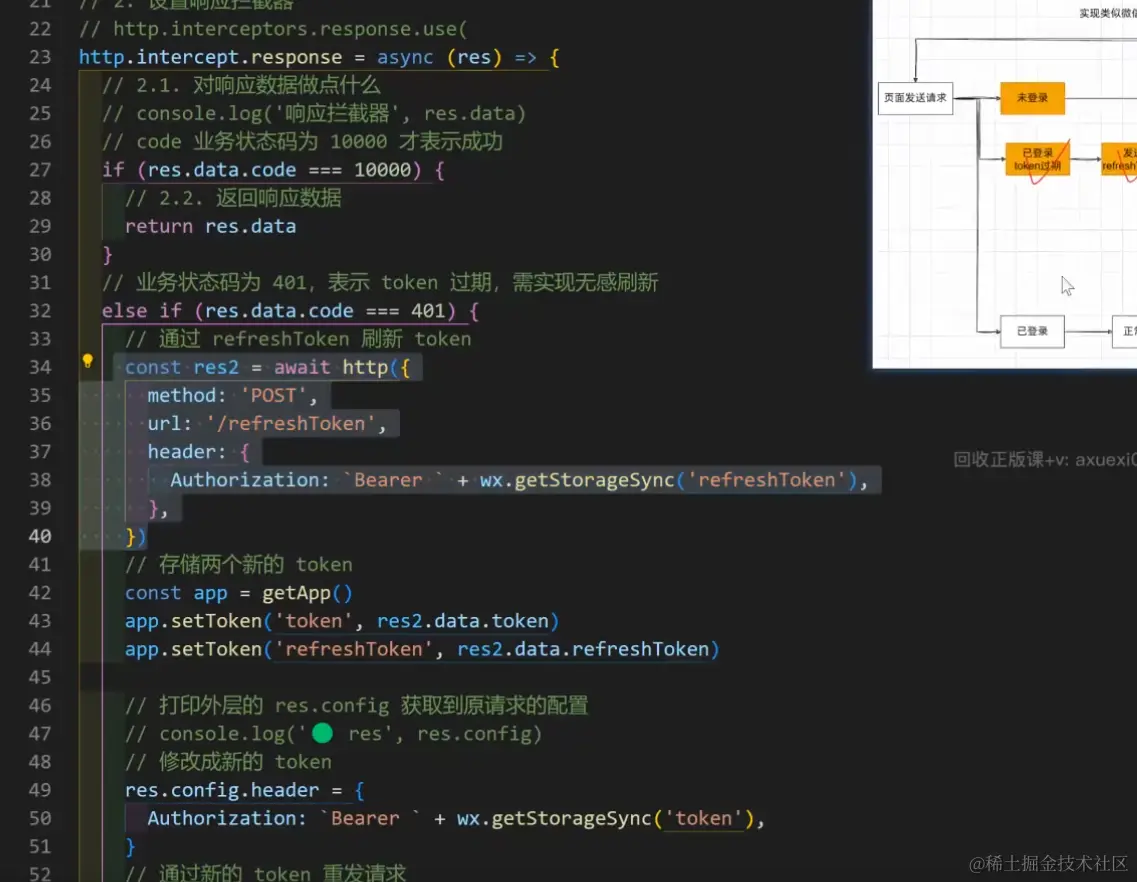Screen dimensions: 1137x882
Task: Click the comment '// 2.2. 返回响应数据'
Action: (233, 198)
